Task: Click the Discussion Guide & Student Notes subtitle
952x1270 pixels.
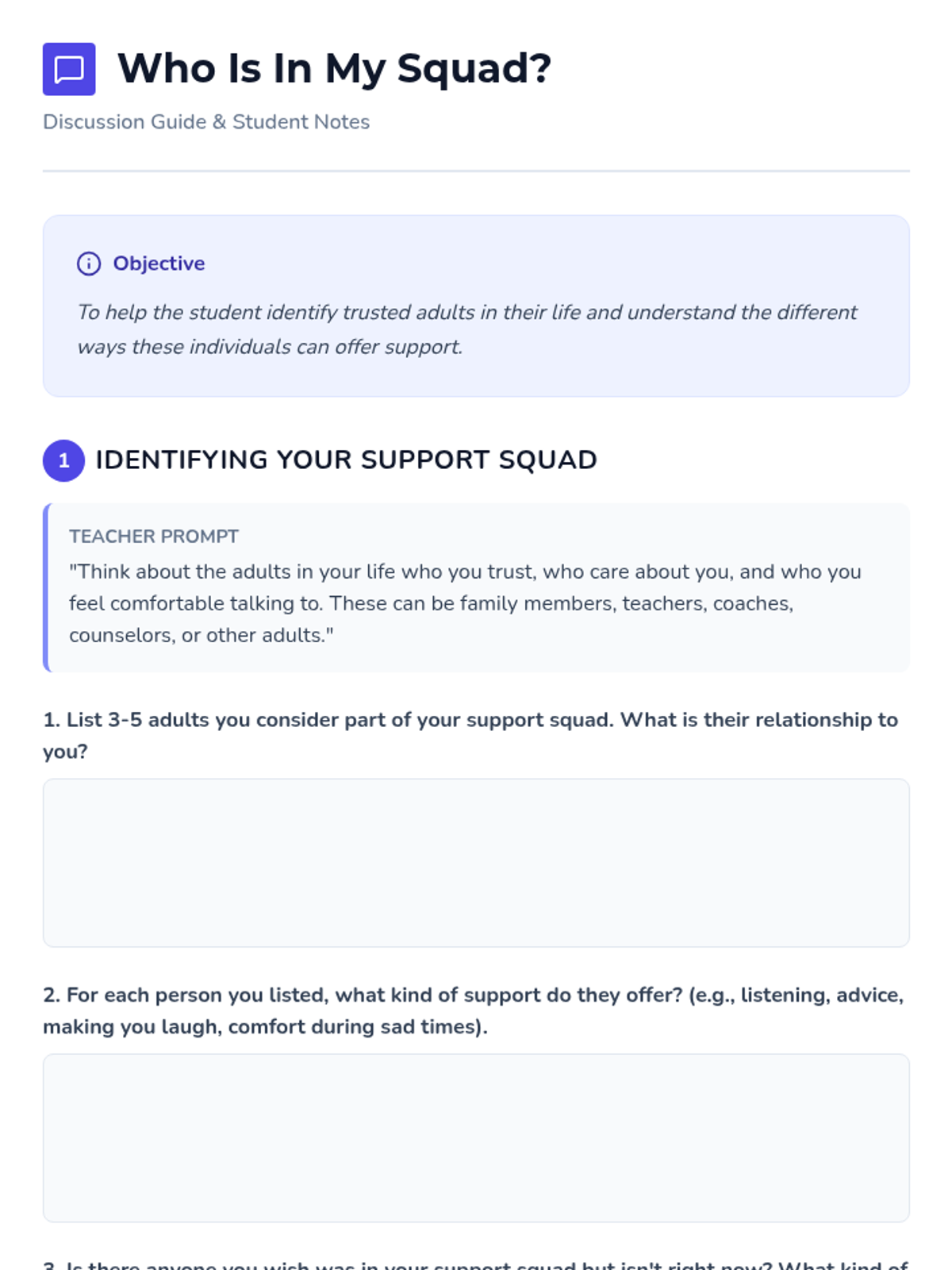Action: pos(206,121)
